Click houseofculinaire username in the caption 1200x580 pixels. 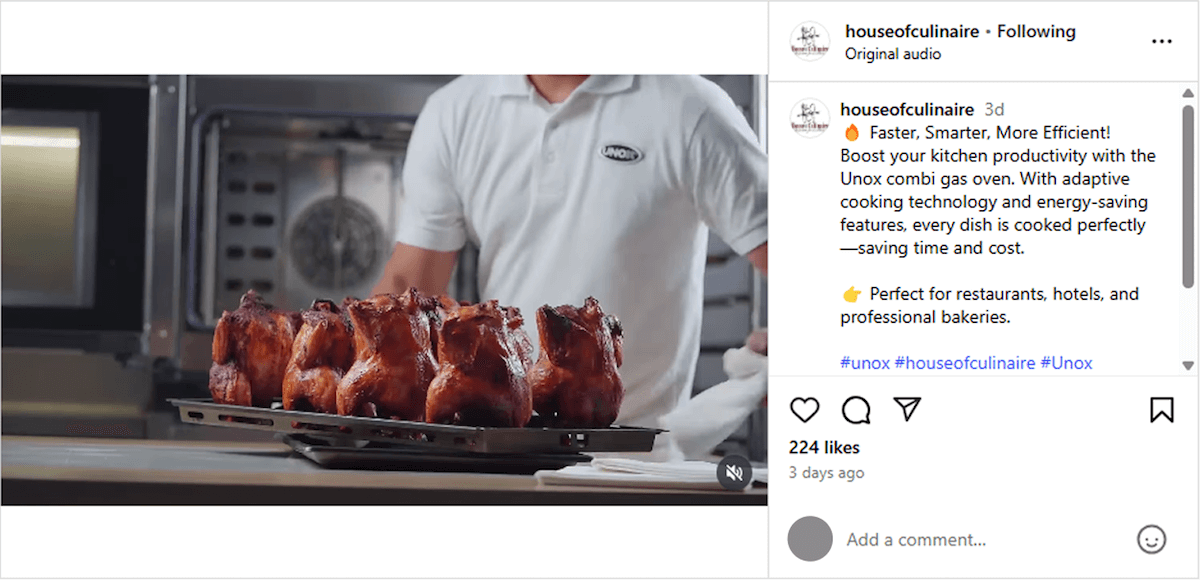[905, 109]
